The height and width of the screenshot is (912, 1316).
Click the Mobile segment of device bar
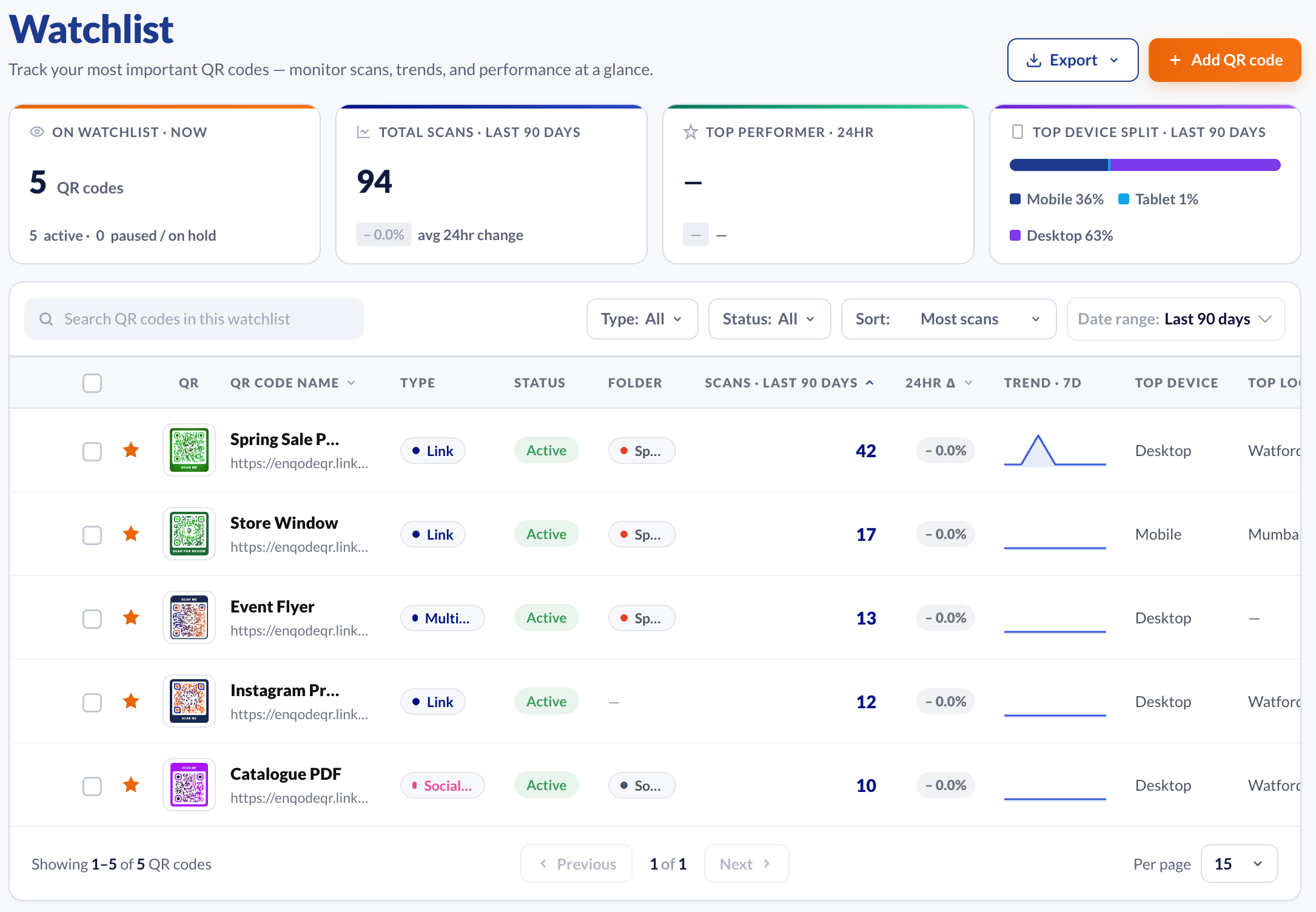pos(1059,165)
